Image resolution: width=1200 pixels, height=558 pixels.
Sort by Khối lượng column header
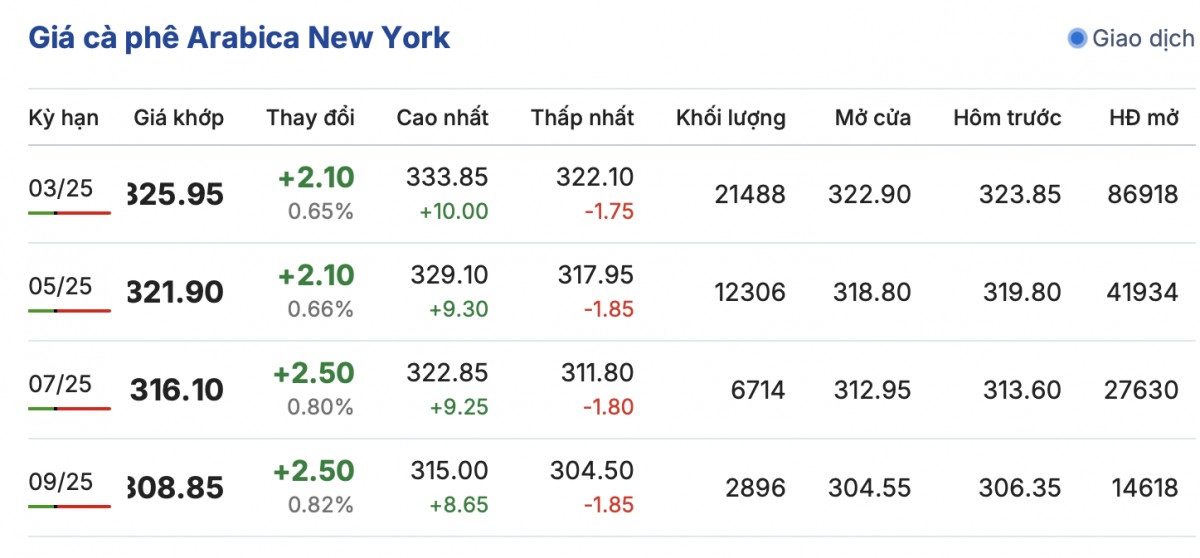730,118
